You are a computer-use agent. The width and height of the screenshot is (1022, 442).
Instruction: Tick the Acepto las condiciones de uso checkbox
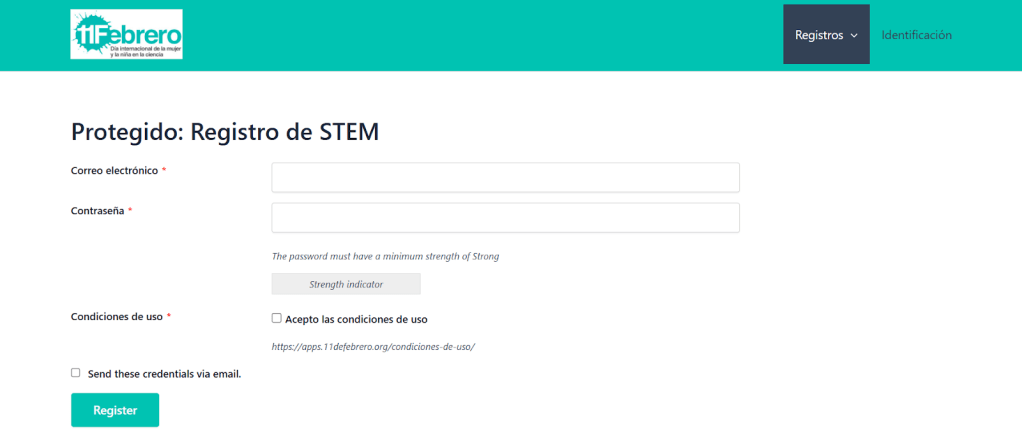point(277,318)
